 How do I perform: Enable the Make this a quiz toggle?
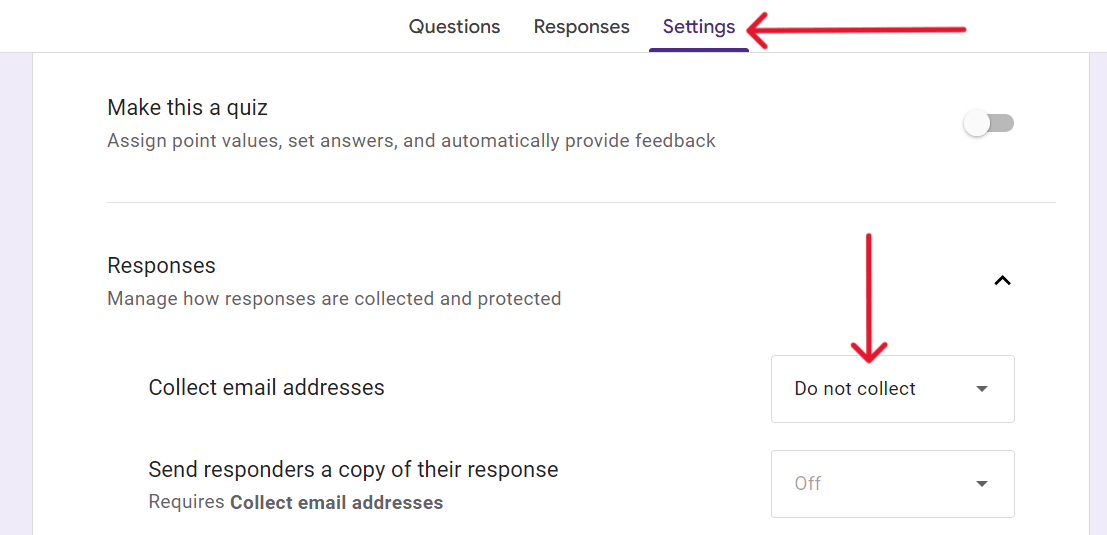click(x=988, y=123)
